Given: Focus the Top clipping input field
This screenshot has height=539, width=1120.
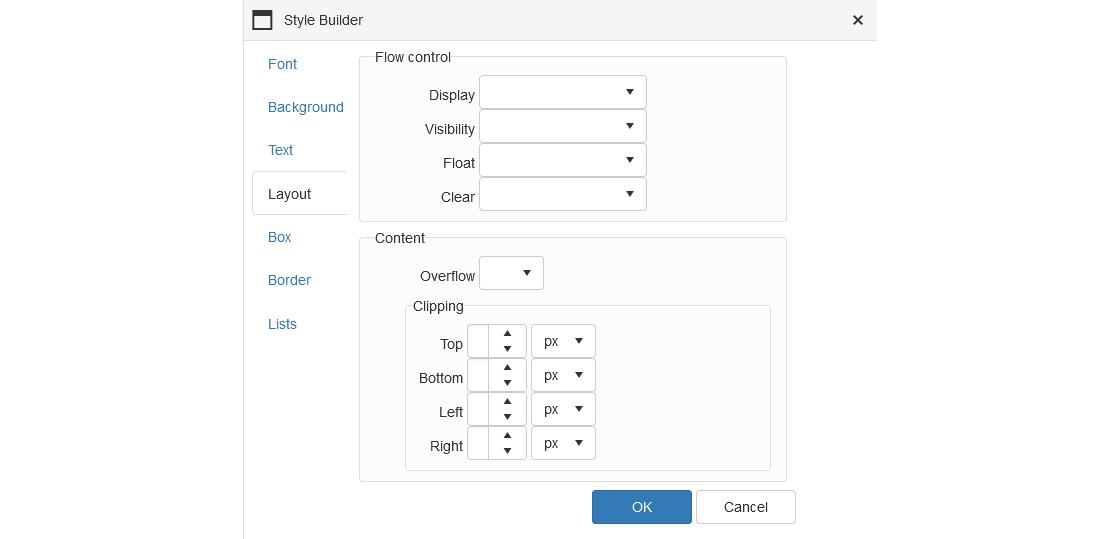Looking at the screenshot, I should (x=478, y=341).
